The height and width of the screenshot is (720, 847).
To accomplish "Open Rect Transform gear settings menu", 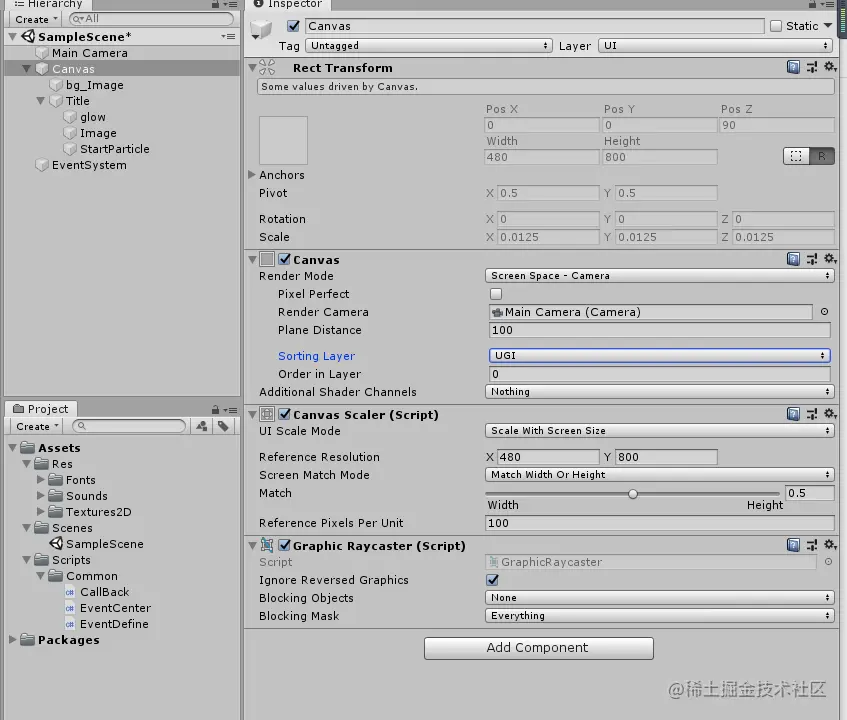I will click(830, 67).
